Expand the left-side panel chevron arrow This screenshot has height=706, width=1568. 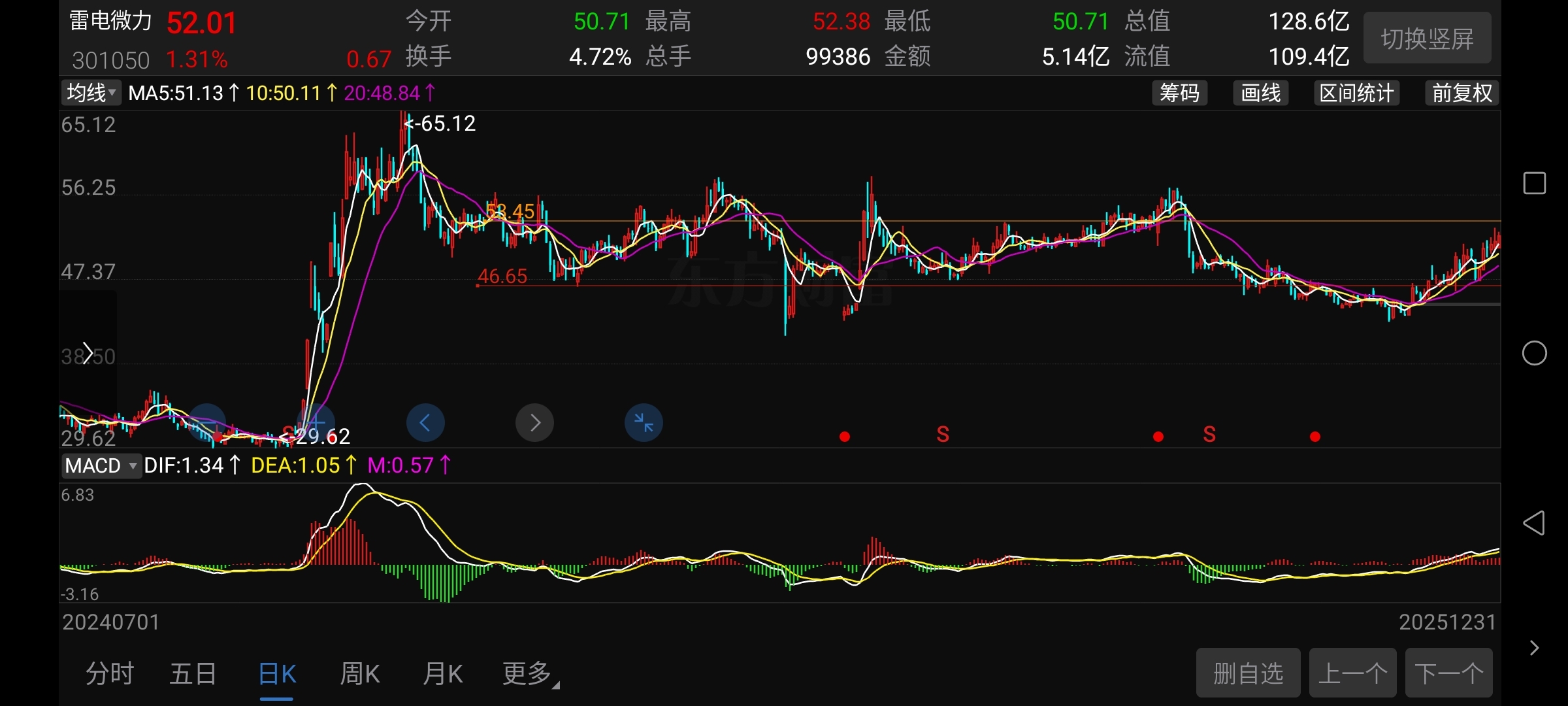(x=88, y=353)
